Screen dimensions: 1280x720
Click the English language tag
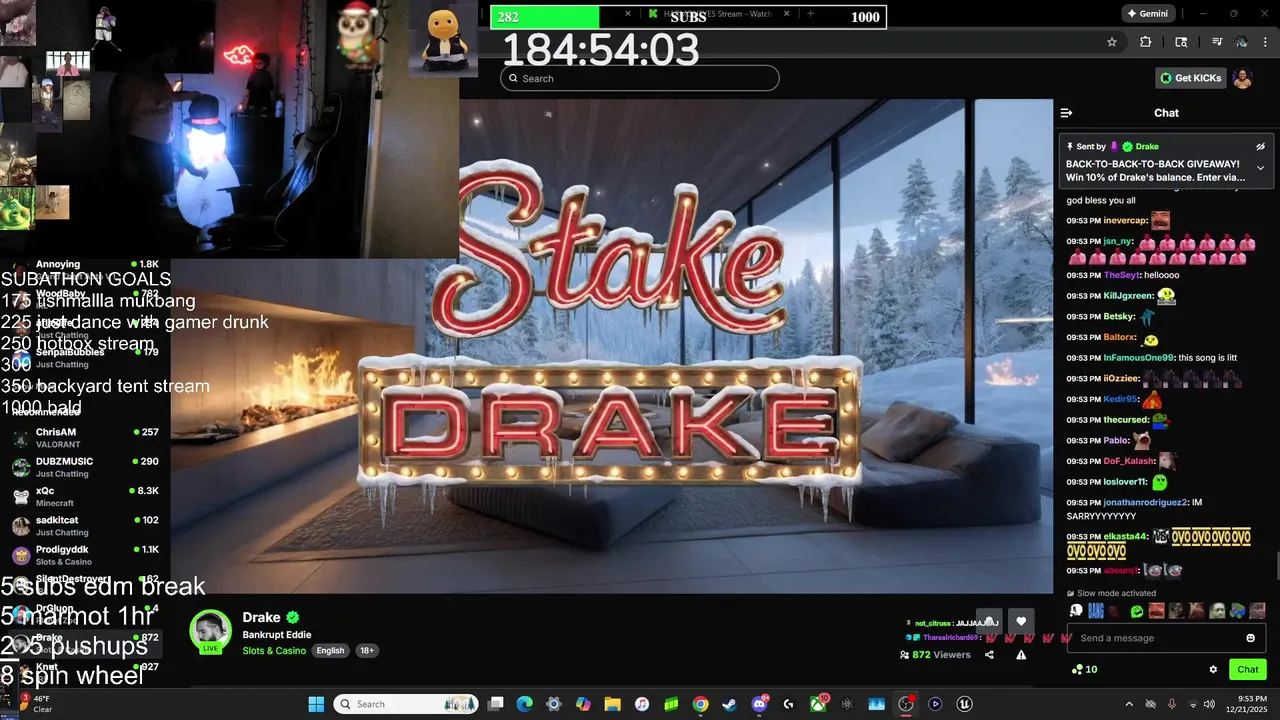click(x=330, y=651)
